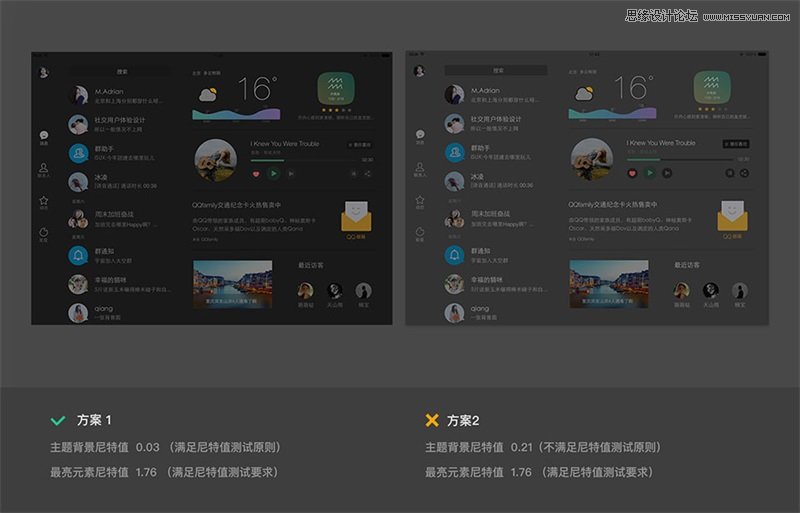Open messages tab icon in 方案2 mockup sidebar
This screenshot has width=800, height=513.
click(x=420, y=134)
